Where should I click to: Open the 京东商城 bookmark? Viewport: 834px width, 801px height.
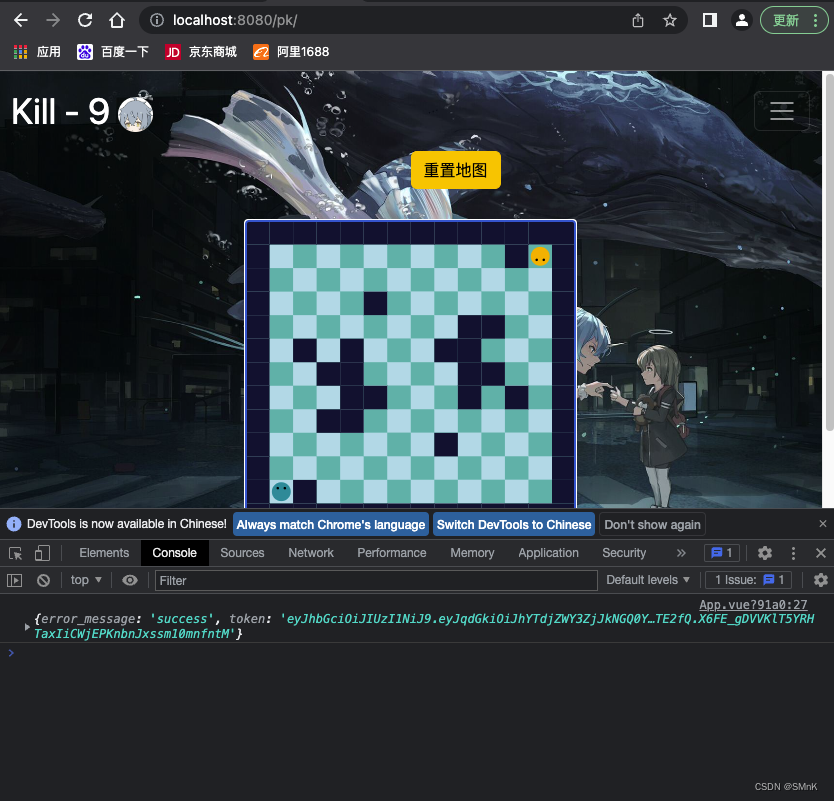[x=201, y=52]
